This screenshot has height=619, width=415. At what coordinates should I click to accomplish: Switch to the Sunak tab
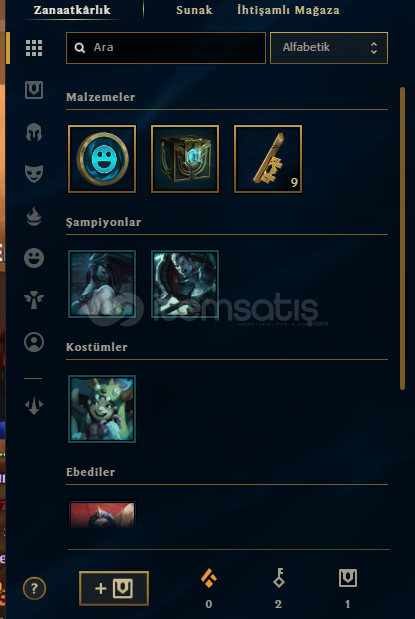point(194,10)
